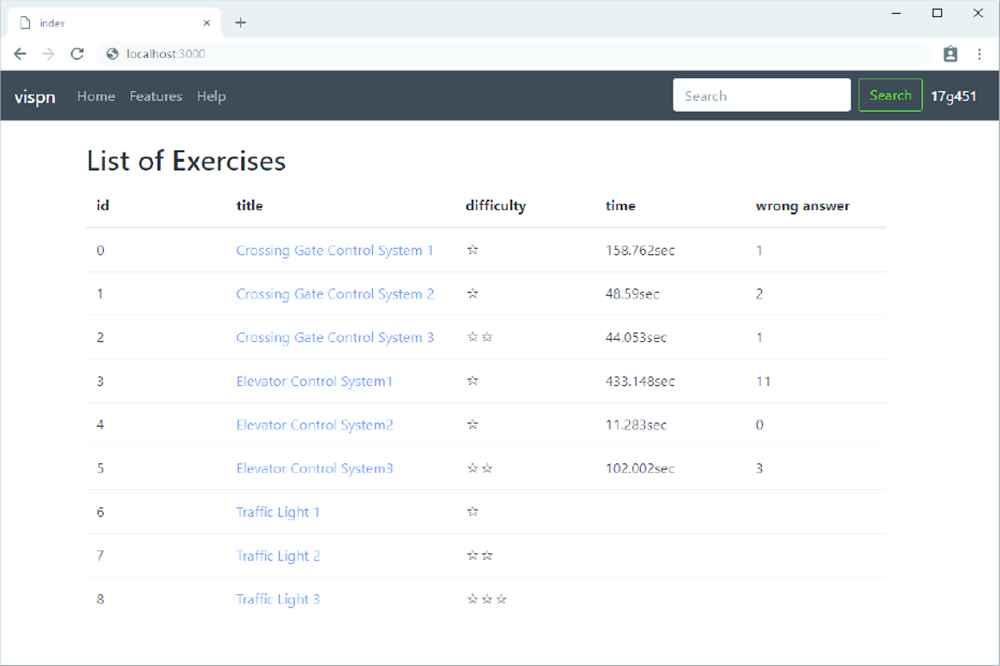Image resolution: width=1000 pixels, height=666 pixels.
Task: Click the green Search button
Action: pyautogui.click(x=890, y=96)
